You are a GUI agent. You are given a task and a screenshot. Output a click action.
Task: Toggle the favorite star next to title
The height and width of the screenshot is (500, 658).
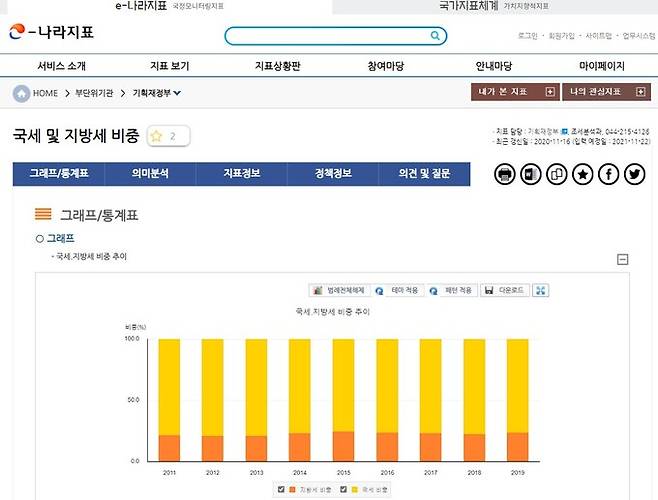[157, 136]
